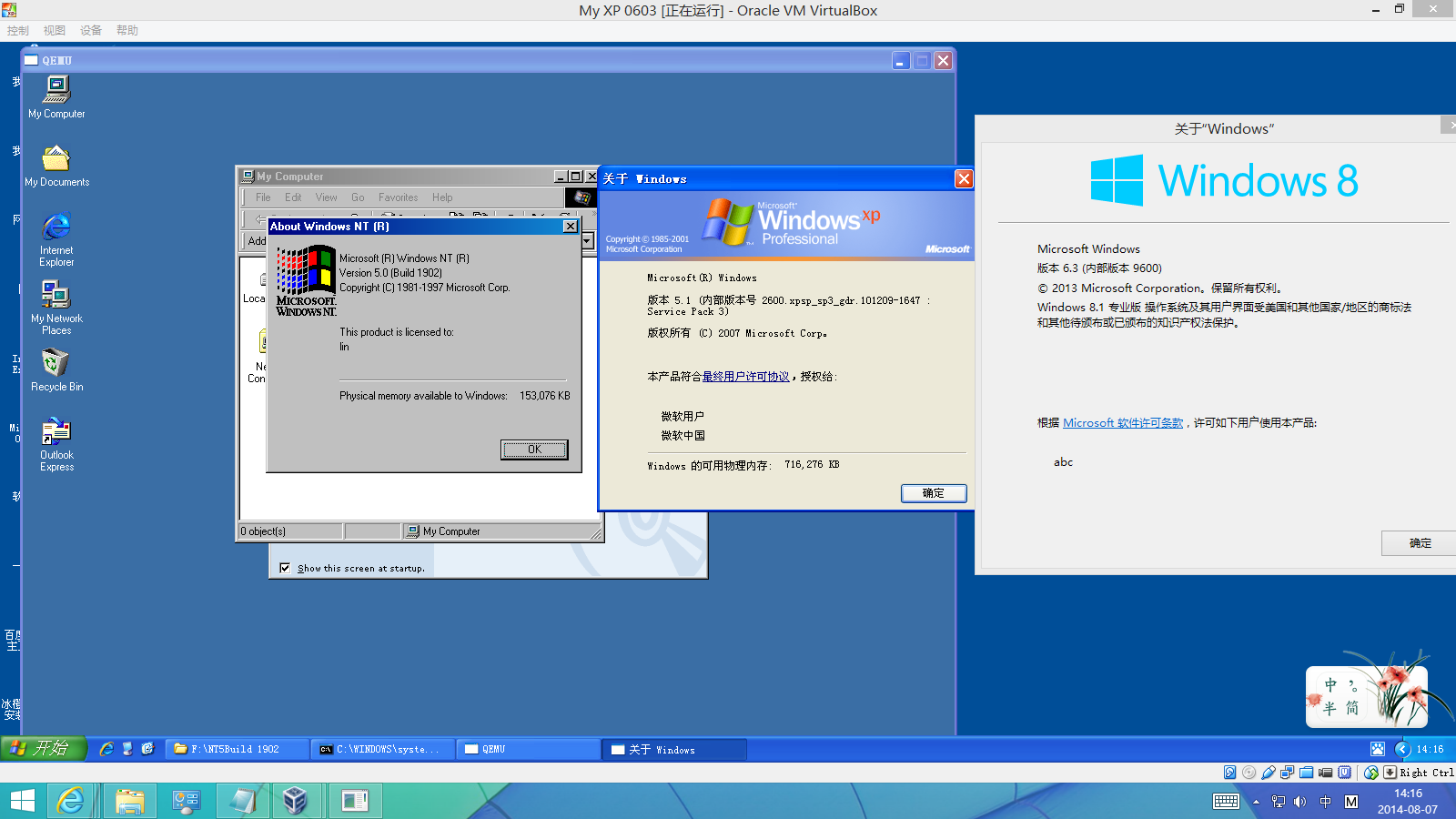Switch to QEMU taskbar button

click(528, 749)
